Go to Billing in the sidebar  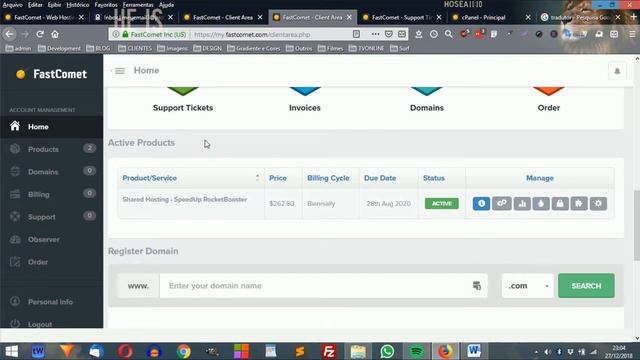(51, 194)
